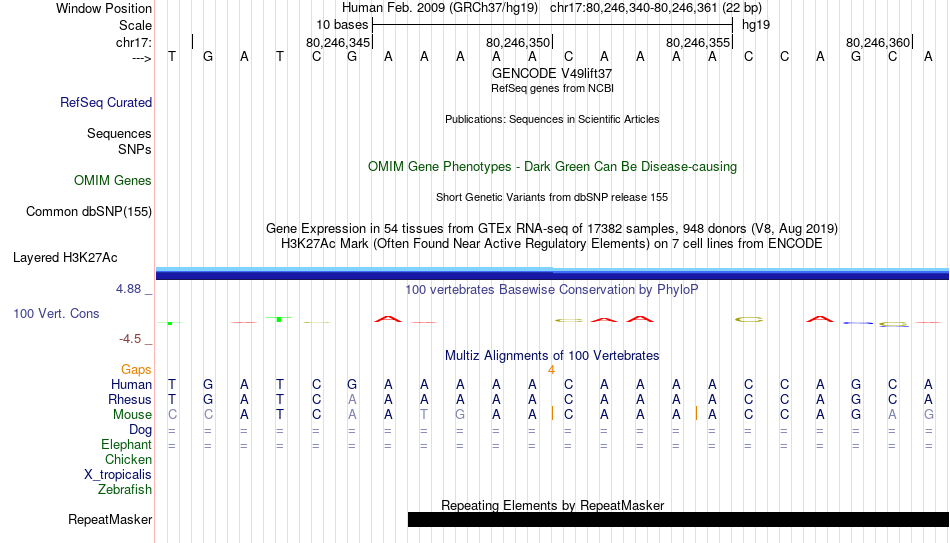Select the Dog alignment row label

coord(140,430)
